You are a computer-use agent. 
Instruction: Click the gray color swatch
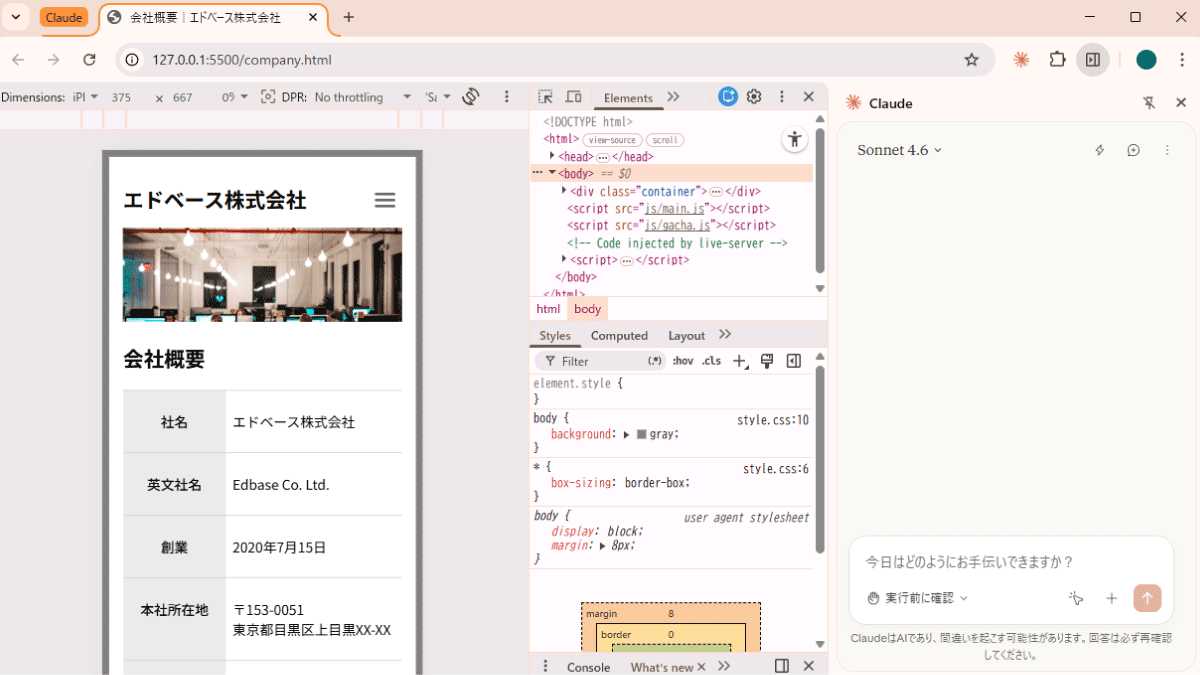point(642,434)
